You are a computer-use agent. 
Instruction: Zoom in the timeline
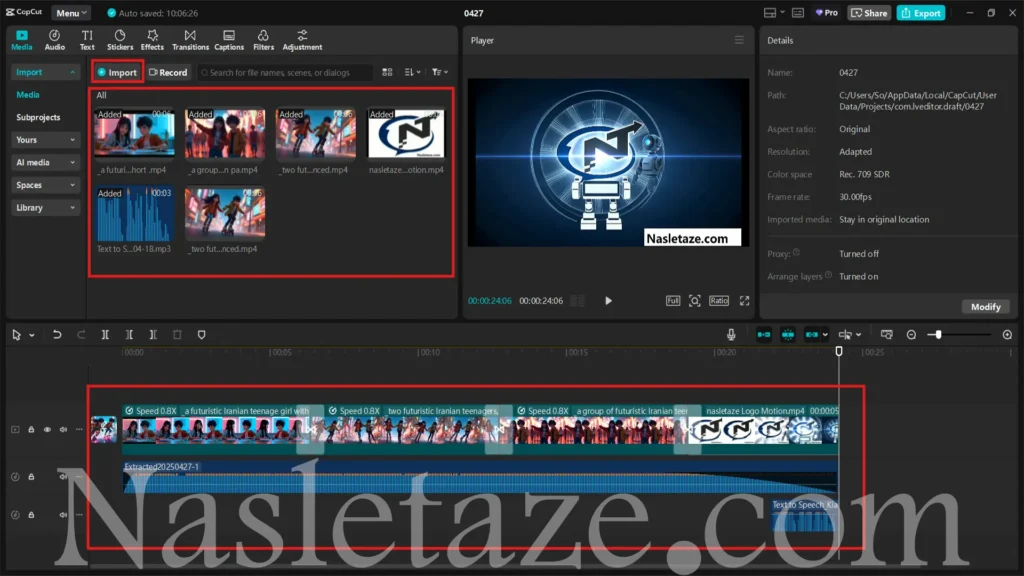point(1007,335)
